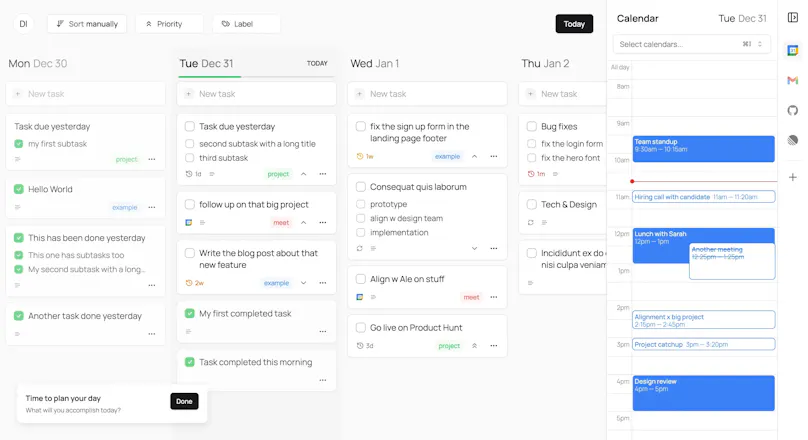Viewport: 808px width, 440px height.
Task: Click the priority chevron on follow up task
Action: tap(304, 223)
